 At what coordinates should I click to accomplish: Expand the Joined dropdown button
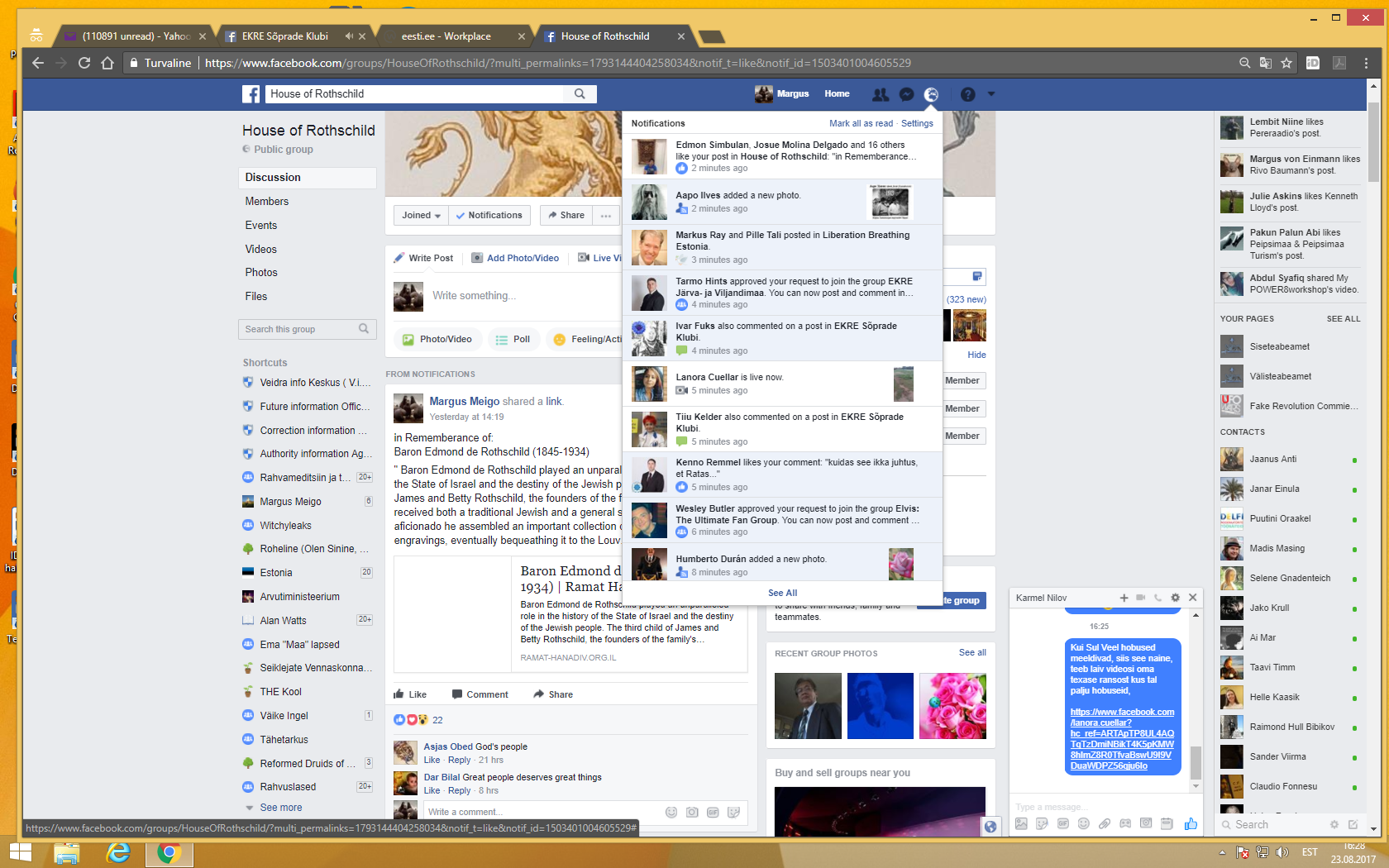tap(421, 215)
